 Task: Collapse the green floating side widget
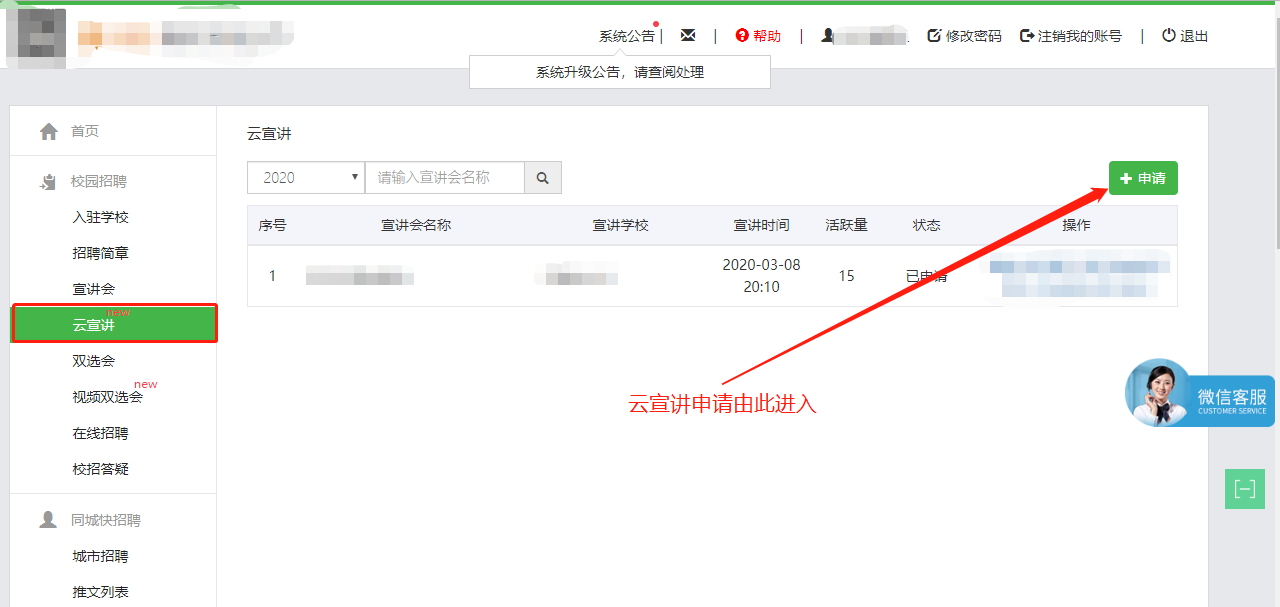coord(1244,489)
